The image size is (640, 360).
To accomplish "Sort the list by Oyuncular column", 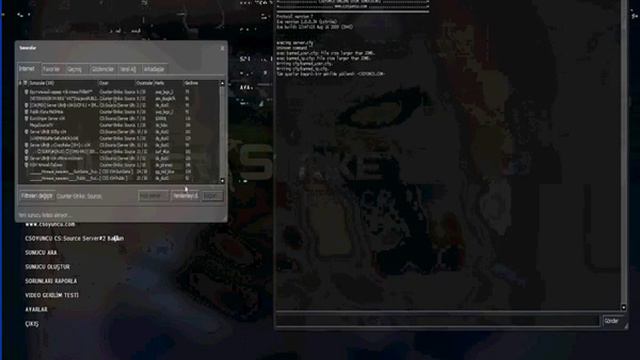I will [144, 83].
